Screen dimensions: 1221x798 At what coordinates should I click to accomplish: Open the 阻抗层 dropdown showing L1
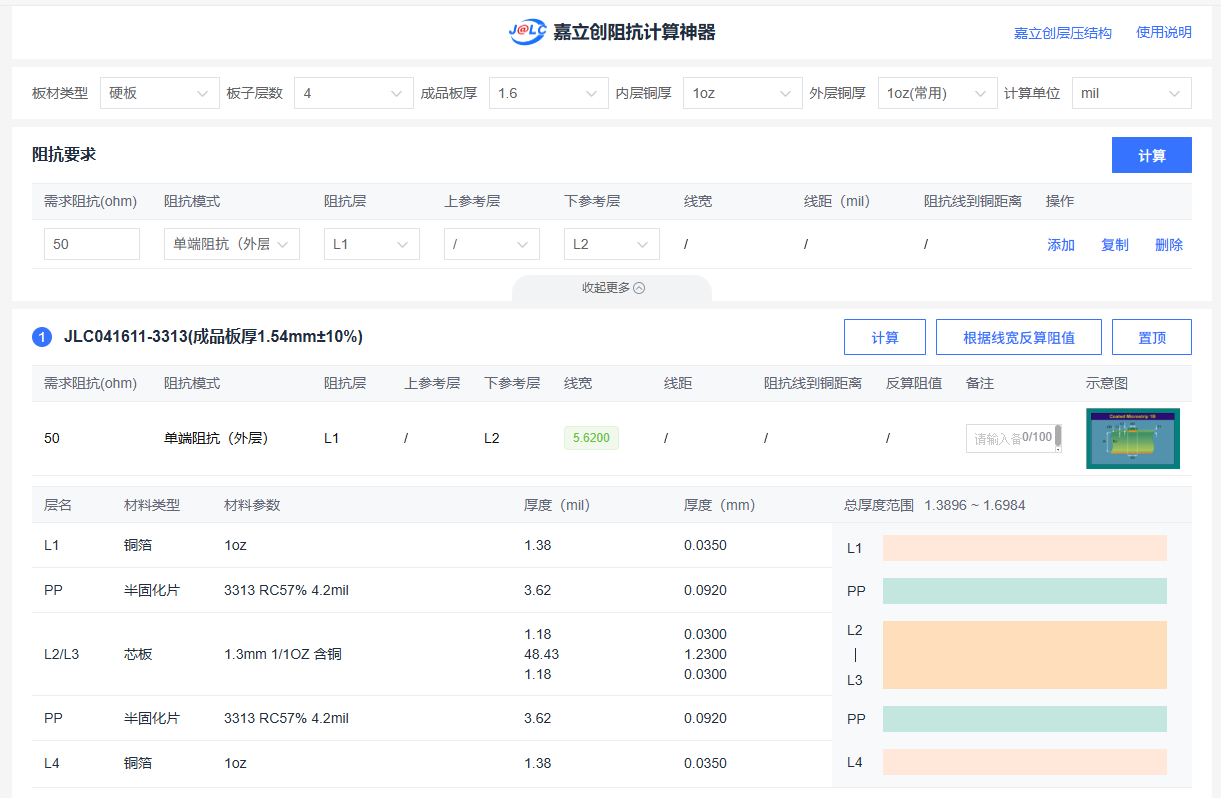tap(372, 244)
